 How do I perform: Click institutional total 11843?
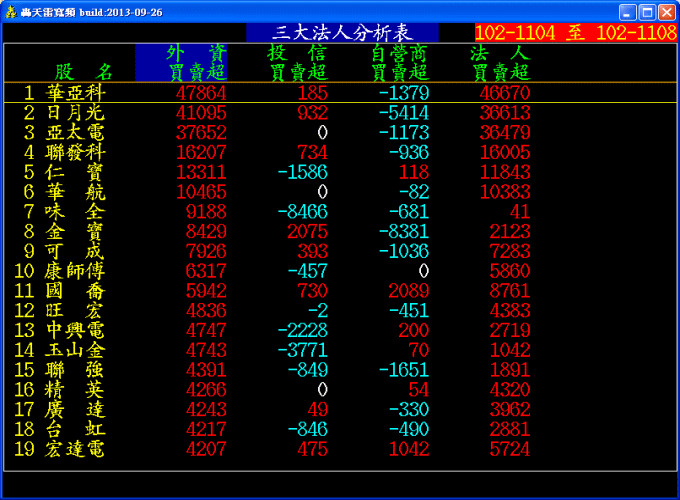pos(505,173)
